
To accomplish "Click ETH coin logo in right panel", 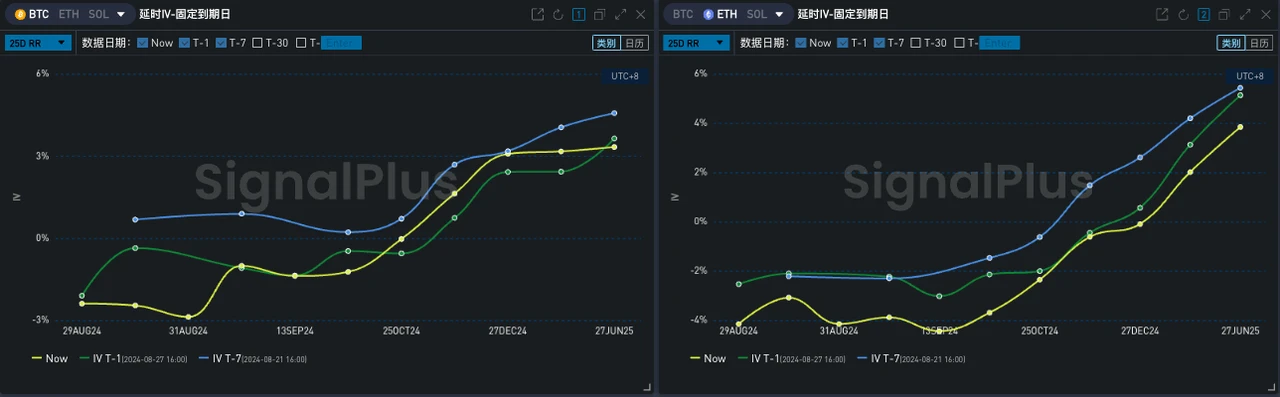I will (x=709, y=14).
